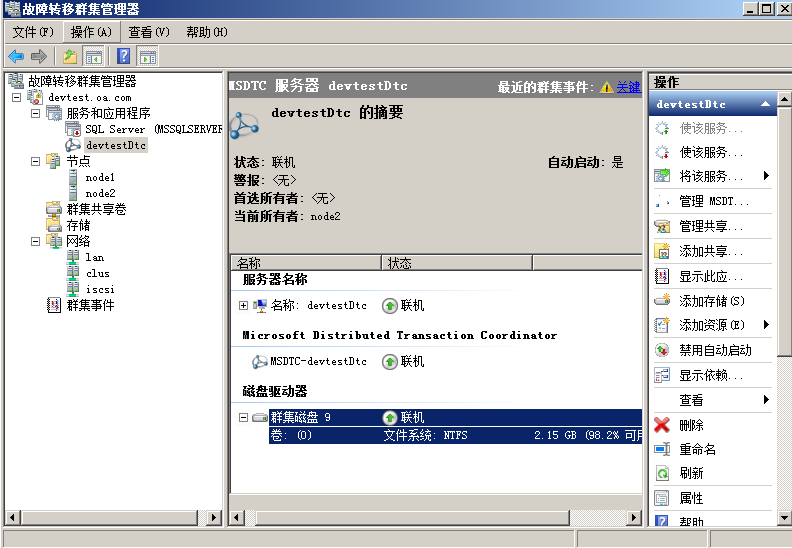The height and width of the screenshot is (548, 792).
Task: Select the SQL Server (MSSQLSERVER) service icon
Action: click(73, 129)
